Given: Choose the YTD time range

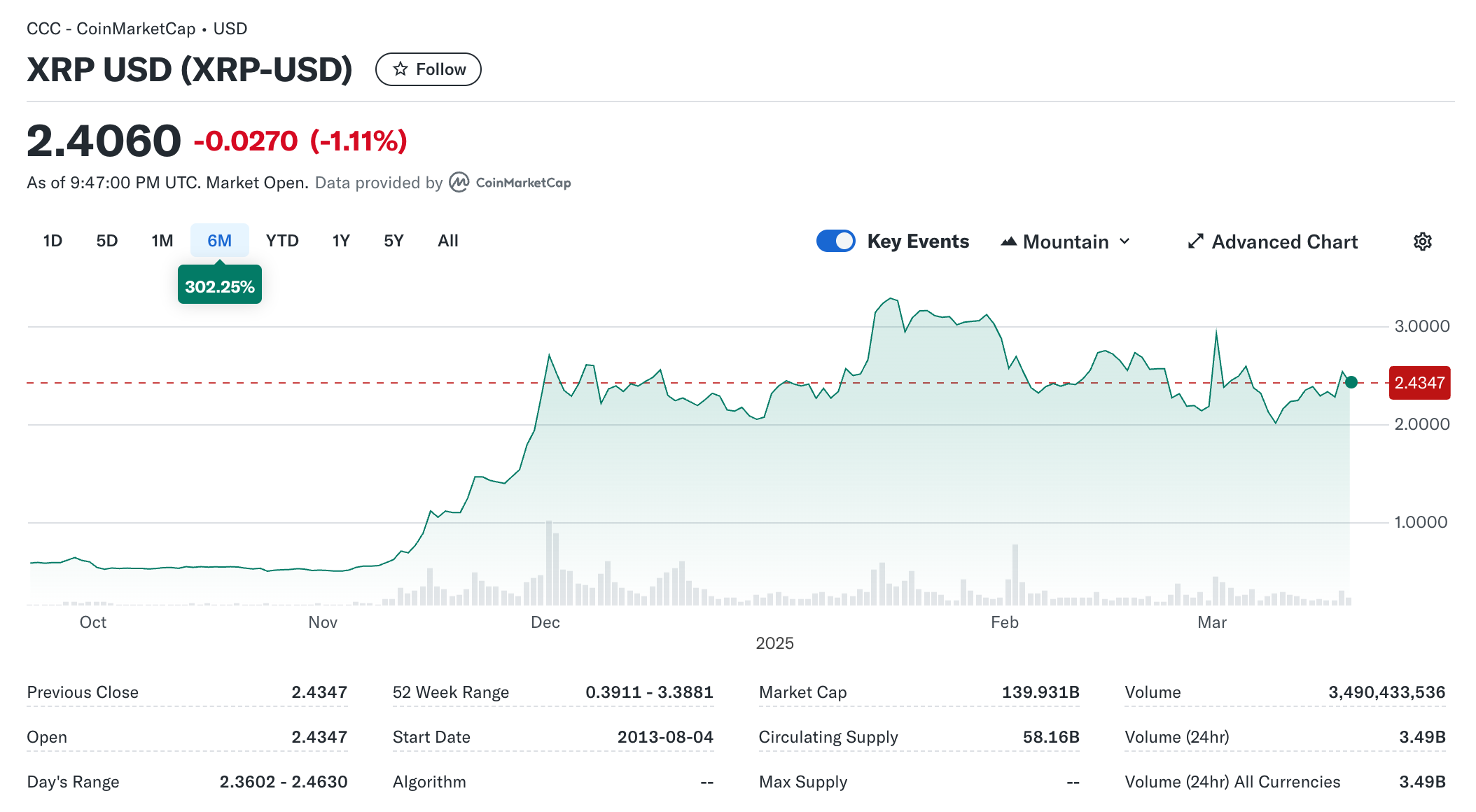Looking at the screenshot, I should click(282, 241).
